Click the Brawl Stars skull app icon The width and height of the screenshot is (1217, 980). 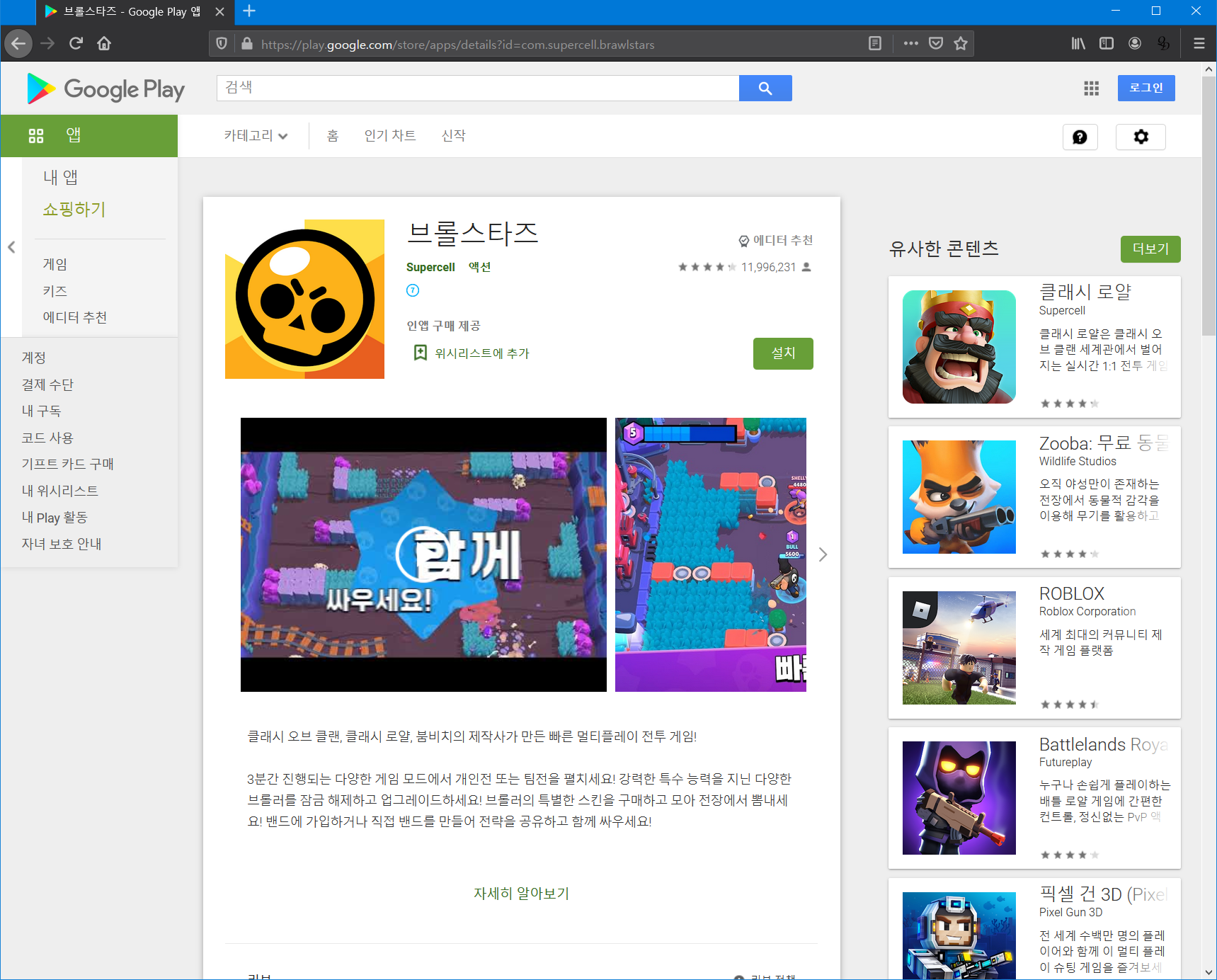(304, 299)
